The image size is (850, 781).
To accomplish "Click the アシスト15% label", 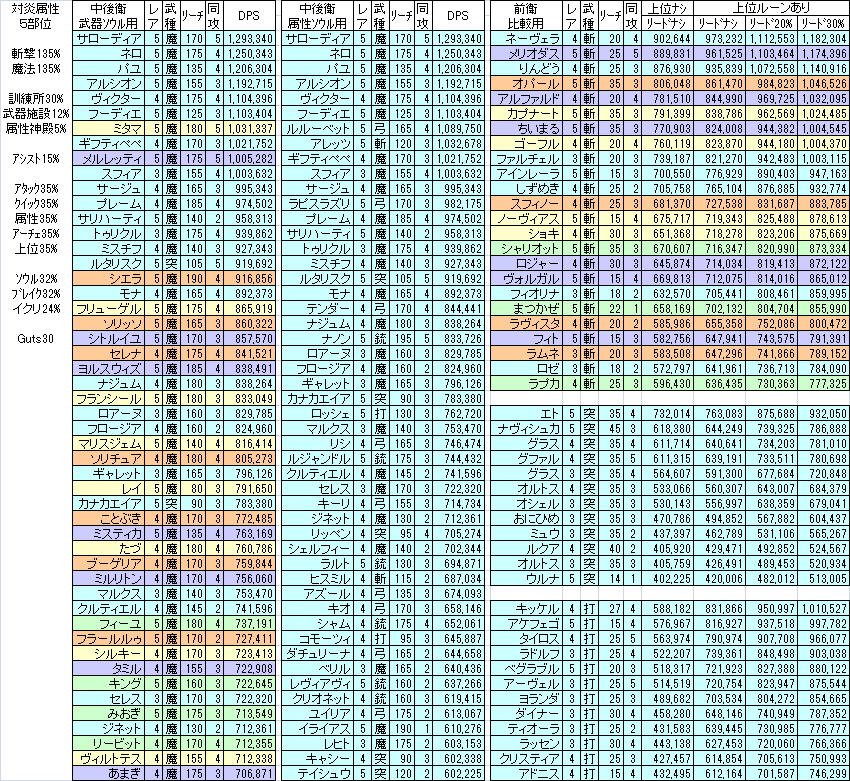I will [36, 159].
